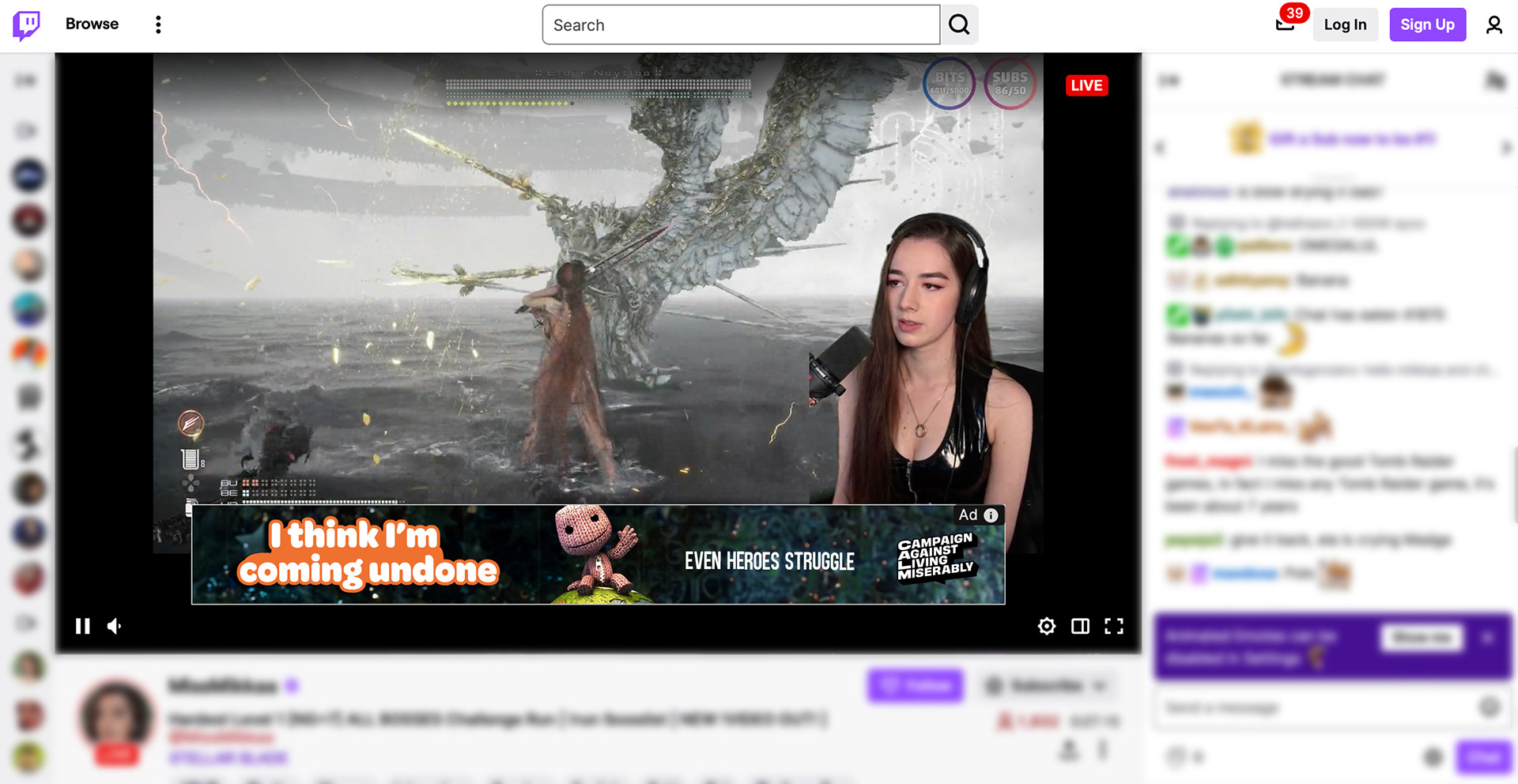Image resolution: width=1518 pixels, height=784 pixels.
Task: Pause the live stream
Action: (82, 626)
